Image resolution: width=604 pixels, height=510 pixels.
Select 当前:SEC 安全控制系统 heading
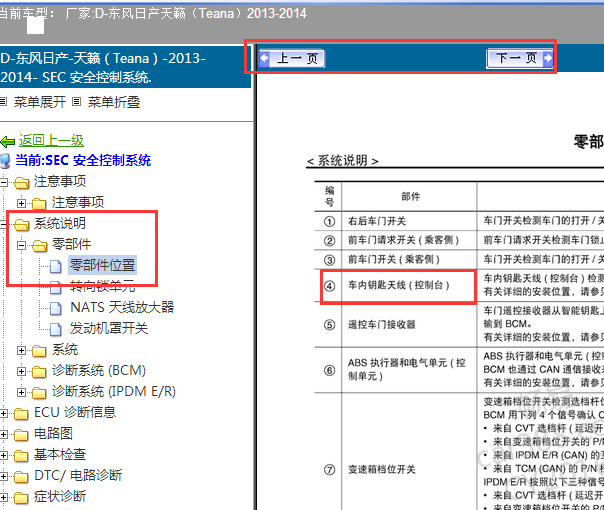point(83,160)
